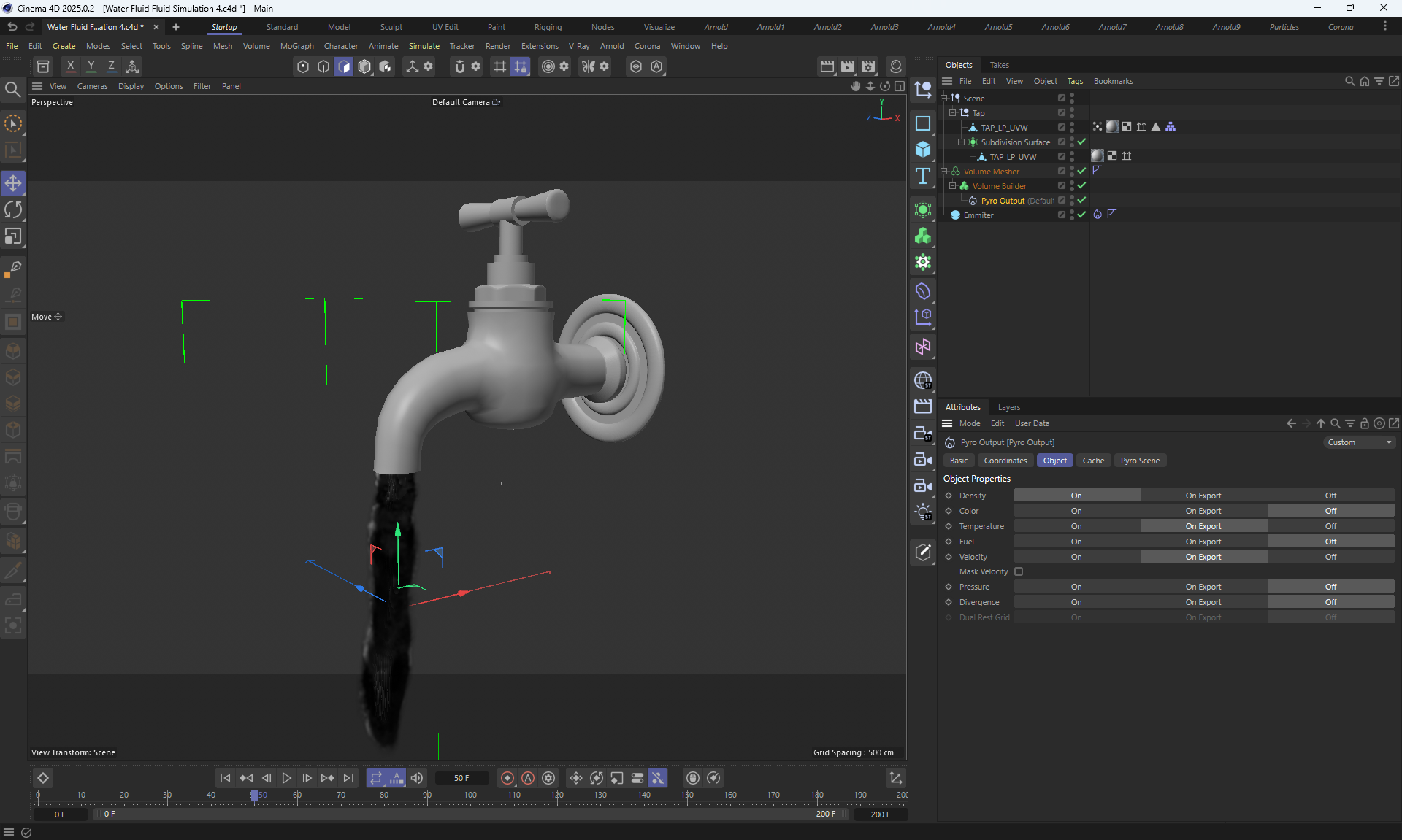Open the Simulate menu
Screen dimensions: 1402x840
(424, 46)
